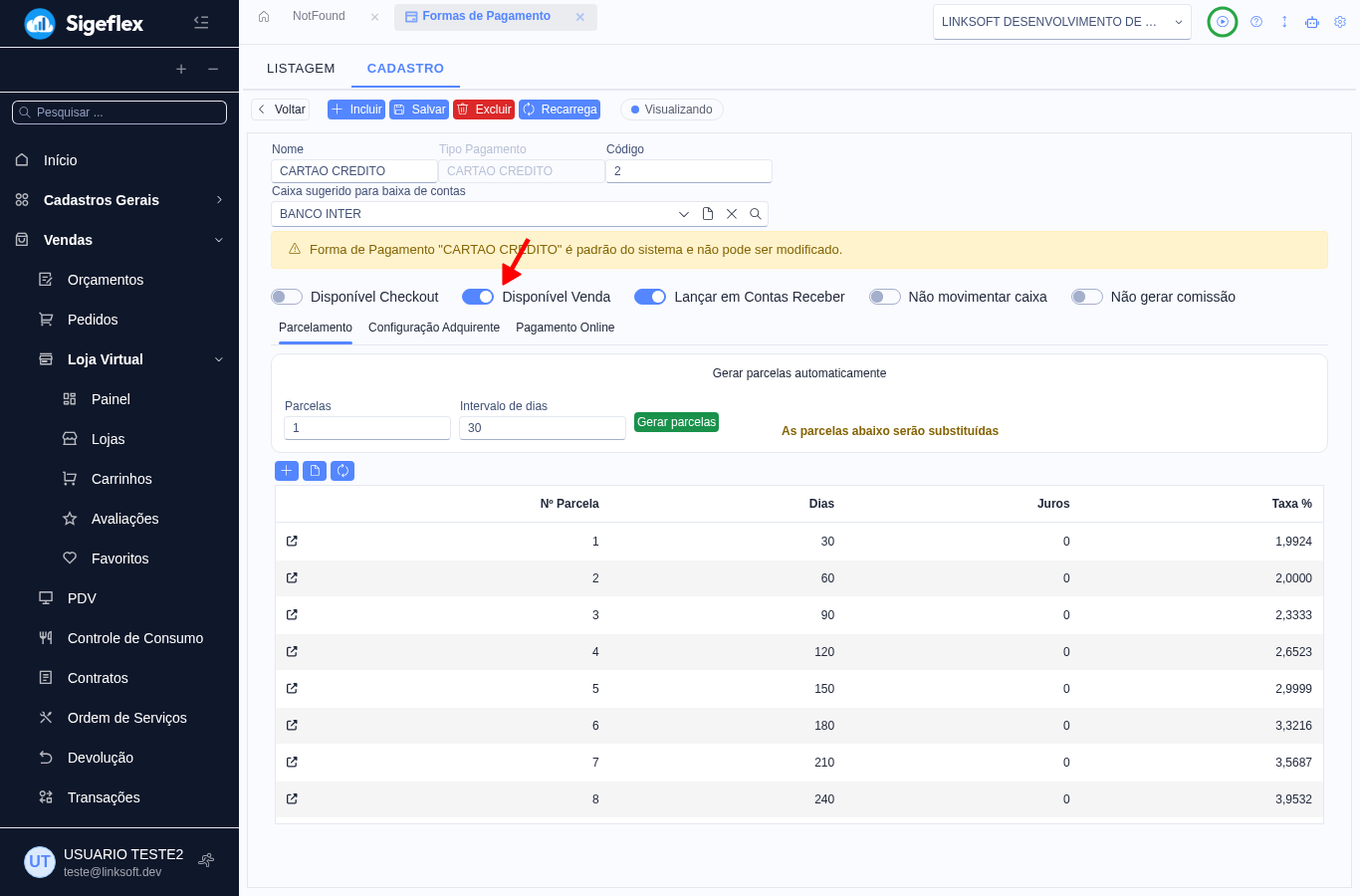Click the document icon above parcelas table
This screenshot has width=1360, height=896.
tap(315, 471)
